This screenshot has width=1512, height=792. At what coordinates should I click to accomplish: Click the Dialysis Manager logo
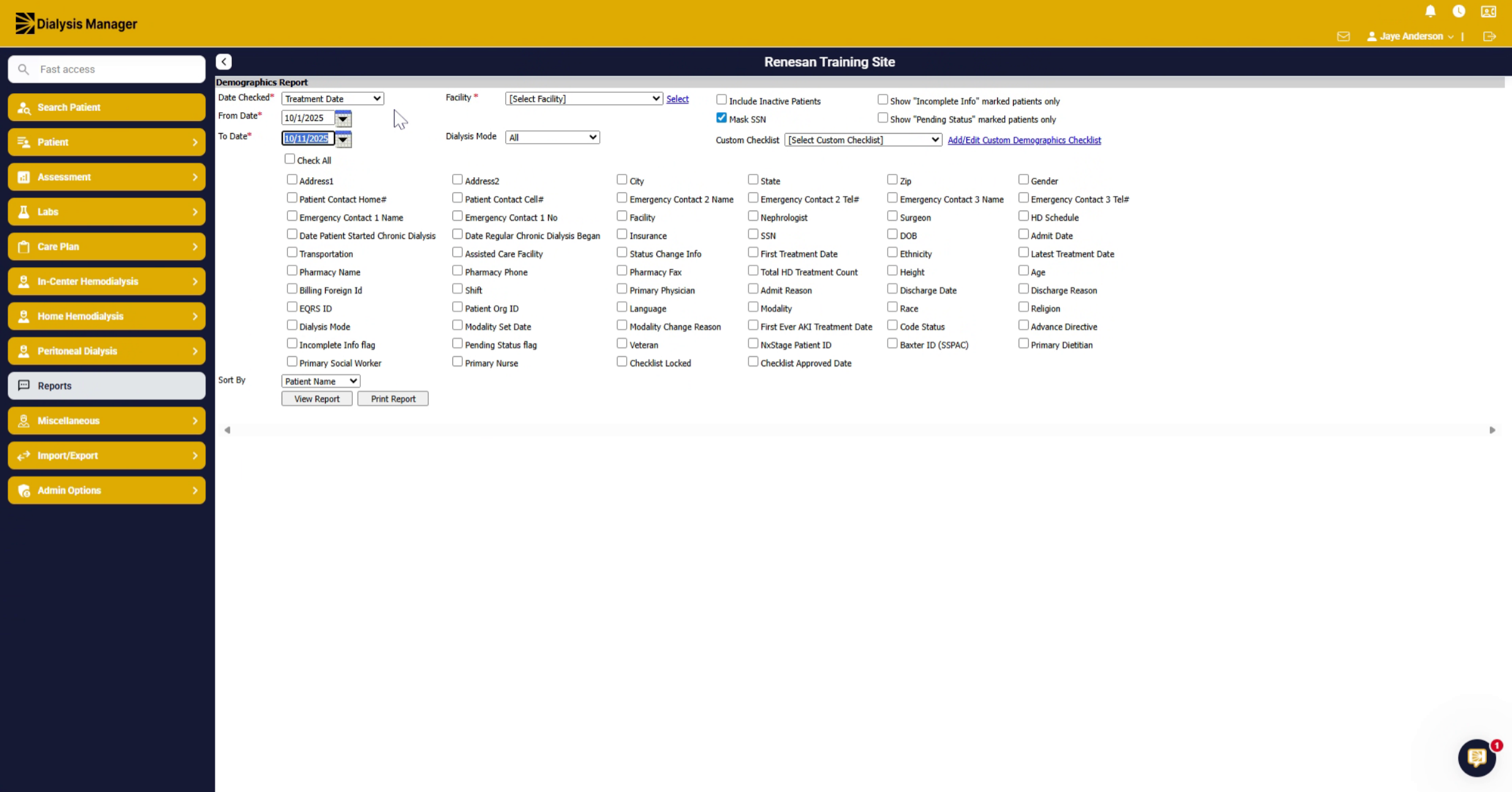point(76,24)
